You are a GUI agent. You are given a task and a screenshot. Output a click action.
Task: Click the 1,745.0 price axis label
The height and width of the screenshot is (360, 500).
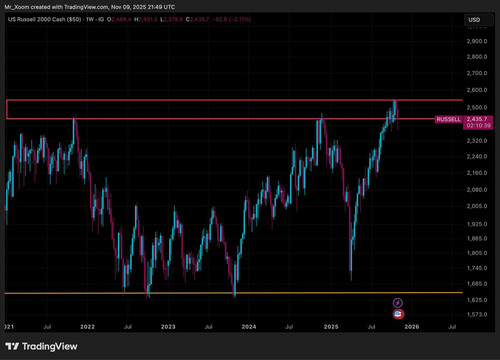(477, 268)
